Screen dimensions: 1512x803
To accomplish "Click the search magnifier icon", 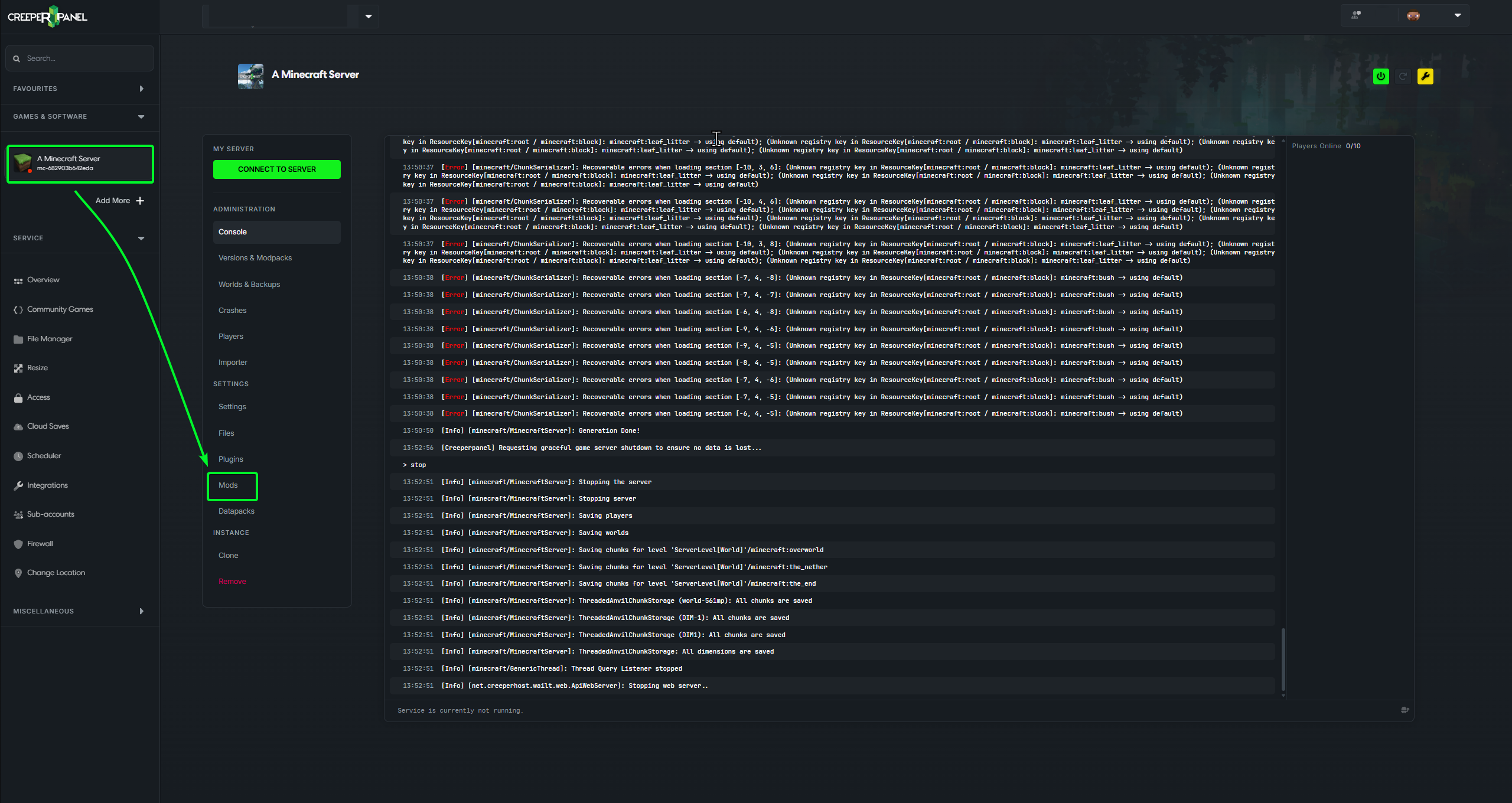I will pos(17,58).
